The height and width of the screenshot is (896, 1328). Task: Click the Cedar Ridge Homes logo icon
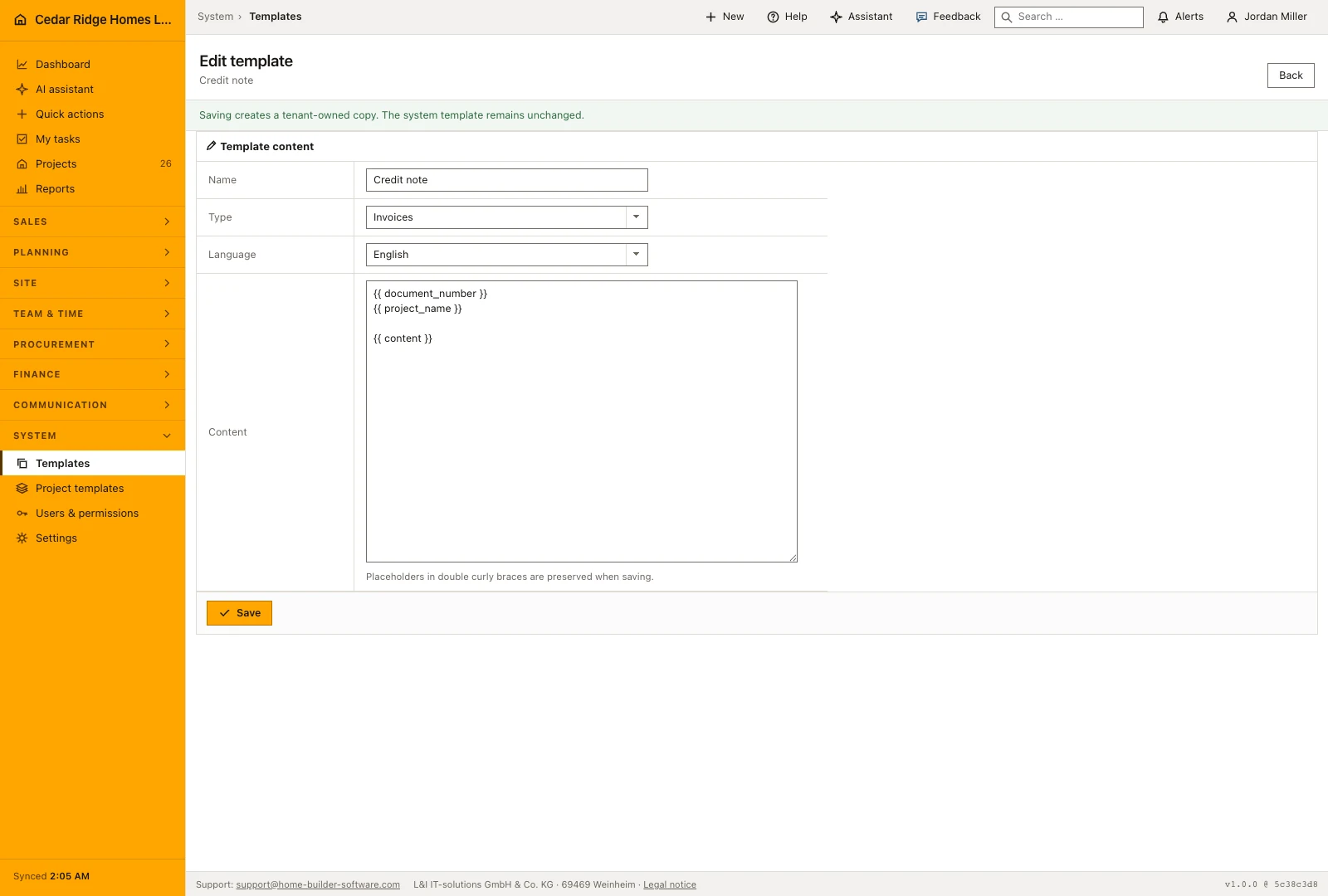click(x=21, y=20)
